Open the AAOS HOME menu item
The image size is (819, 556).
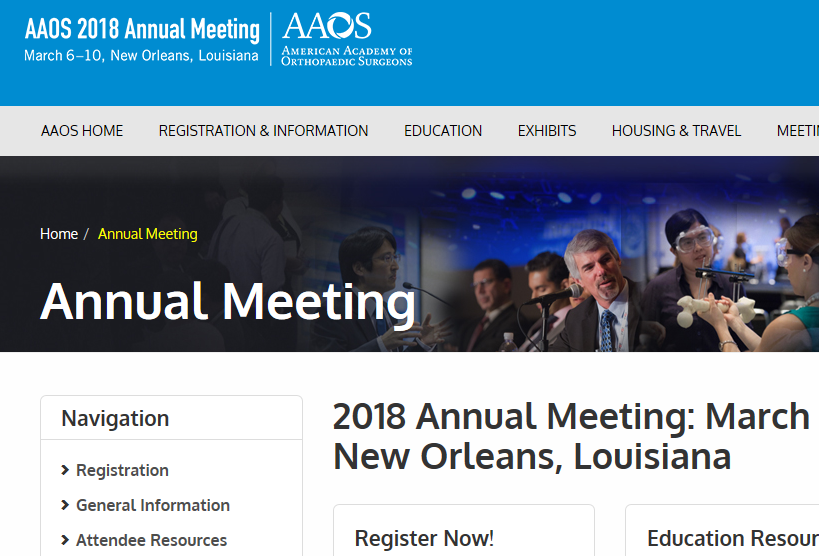point(82,131)
